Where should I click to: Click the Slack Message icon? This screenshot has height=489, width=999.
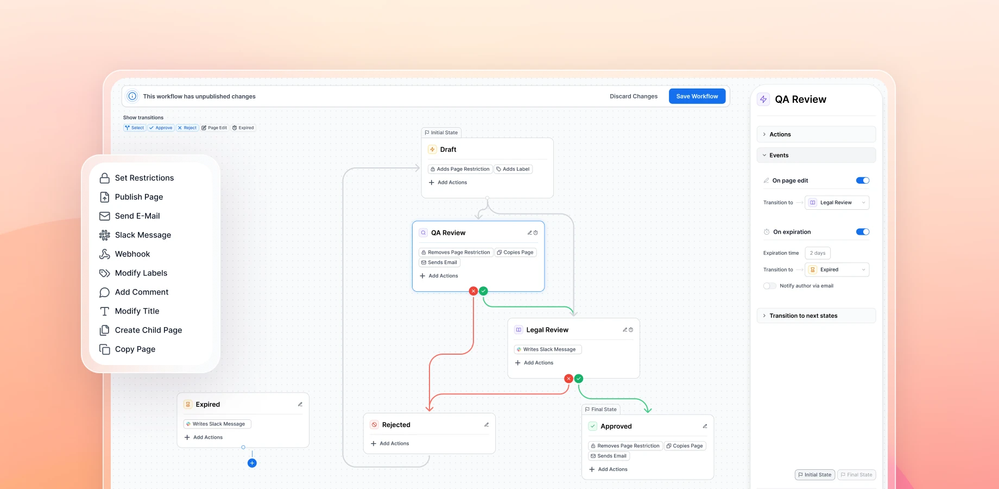104,235
